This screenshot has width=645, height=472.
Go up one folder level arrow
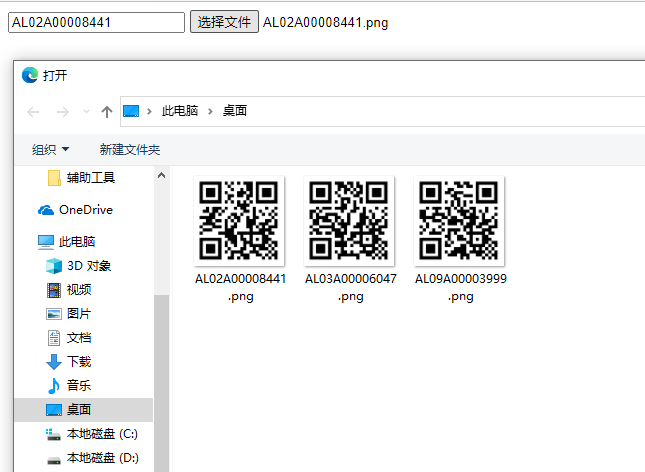(x=107, y=112)
